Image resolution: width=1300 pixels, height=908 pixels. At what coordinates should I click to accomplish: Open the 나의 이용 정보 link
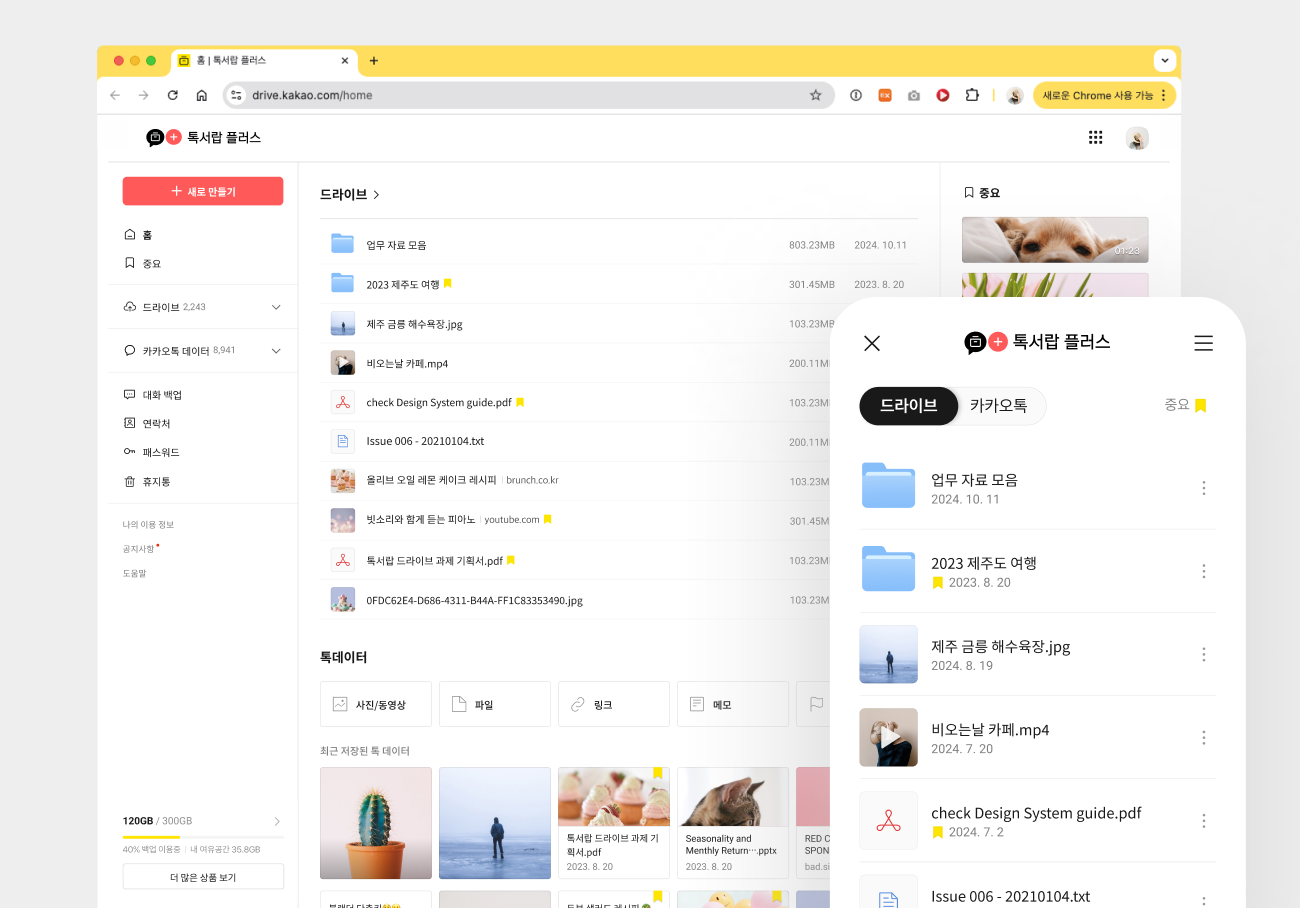pos(148,525)
